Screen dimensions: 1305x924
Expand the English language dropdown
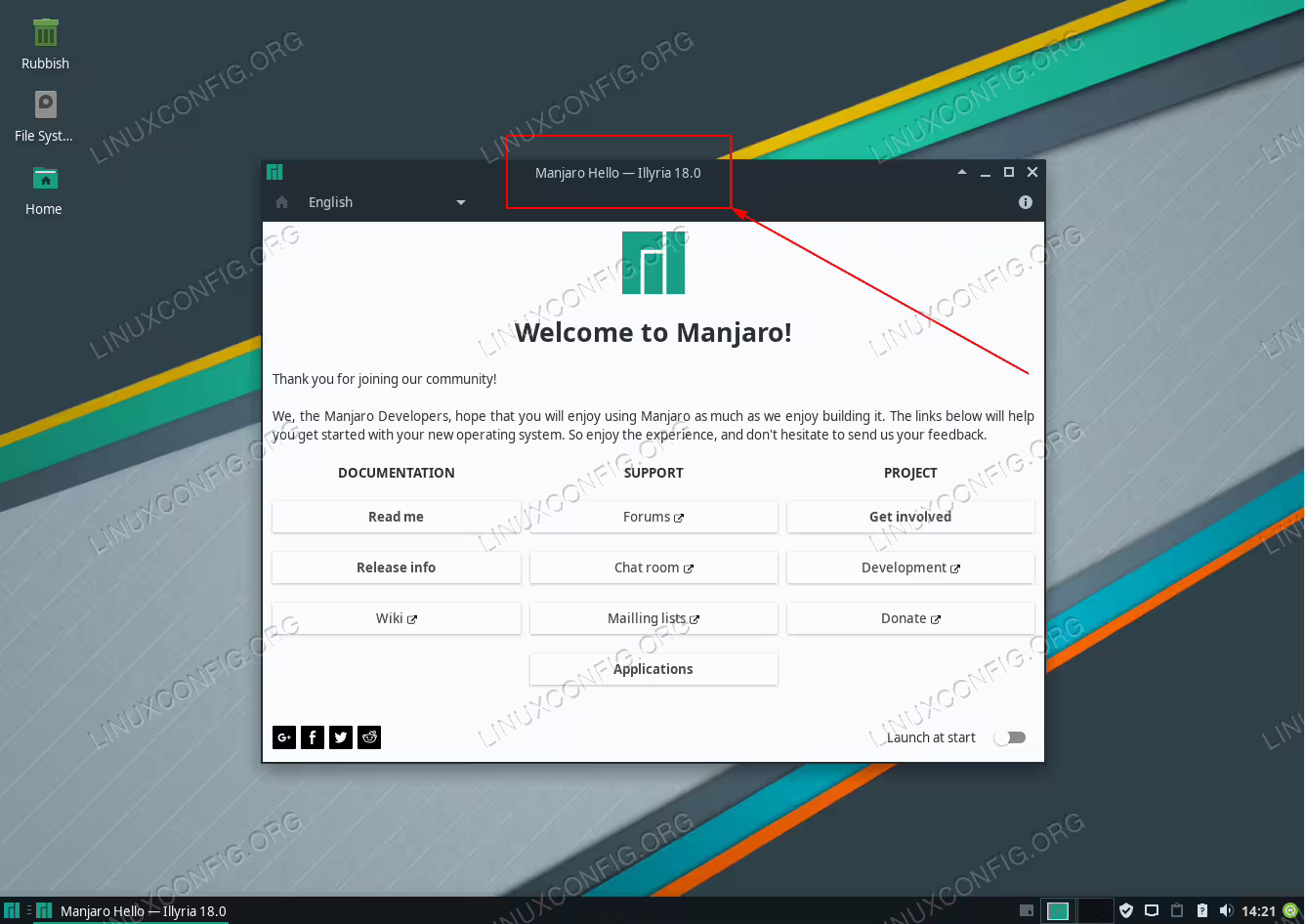pos(387,202)
